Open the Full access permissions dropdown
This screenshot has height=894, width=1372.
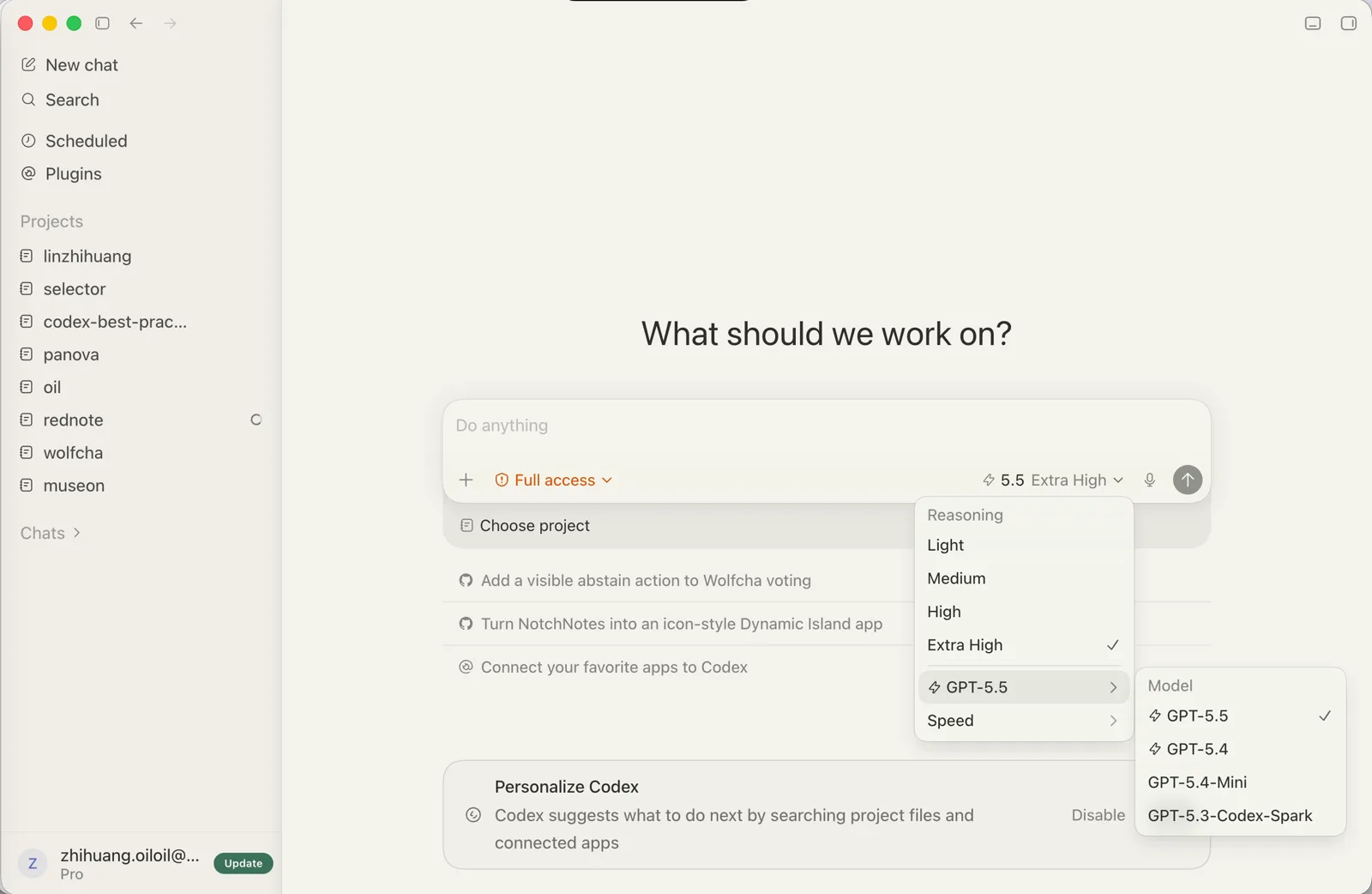pos(554,480)
